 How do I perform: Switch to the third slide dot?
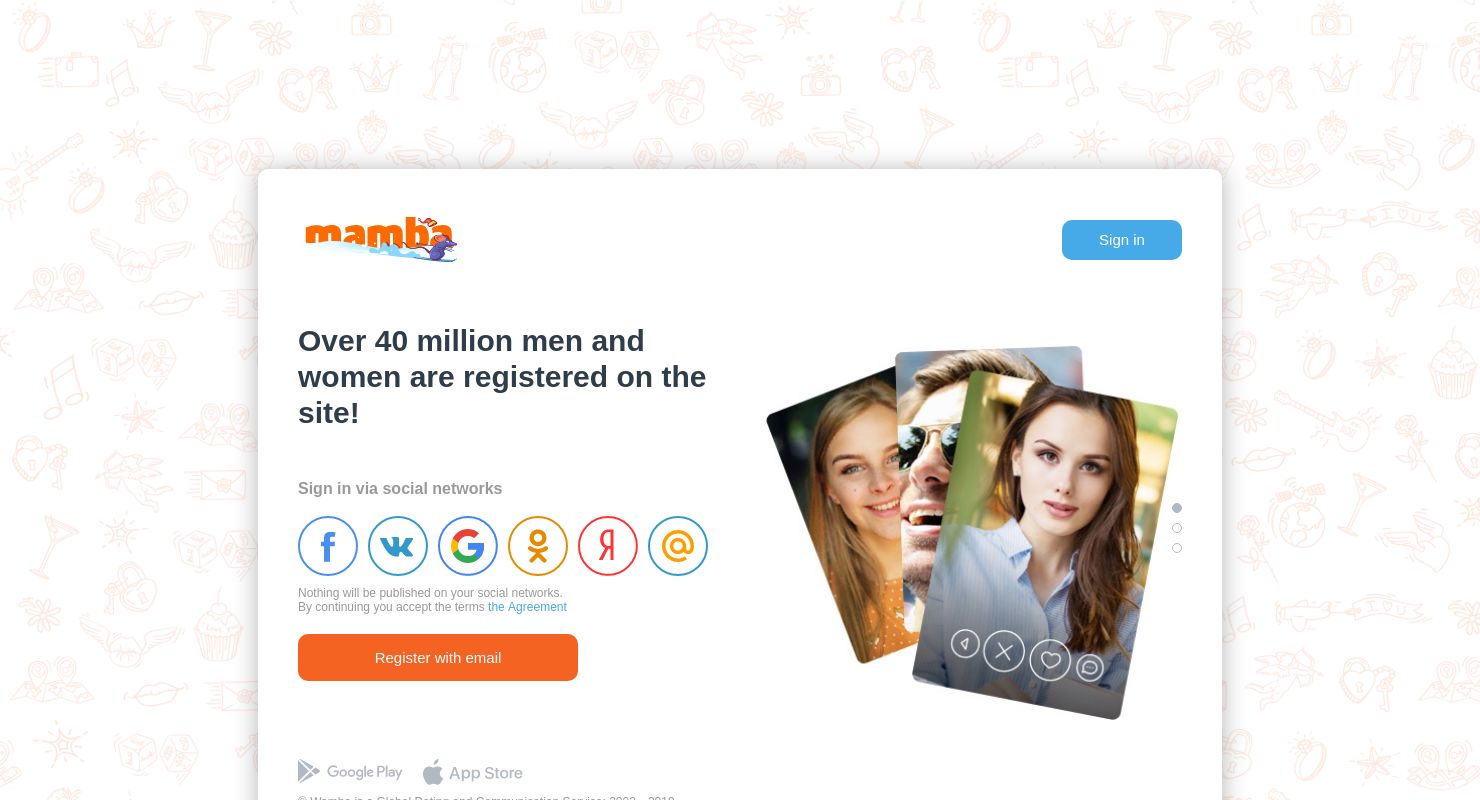pyautogui.click(x=1177, y=548)
